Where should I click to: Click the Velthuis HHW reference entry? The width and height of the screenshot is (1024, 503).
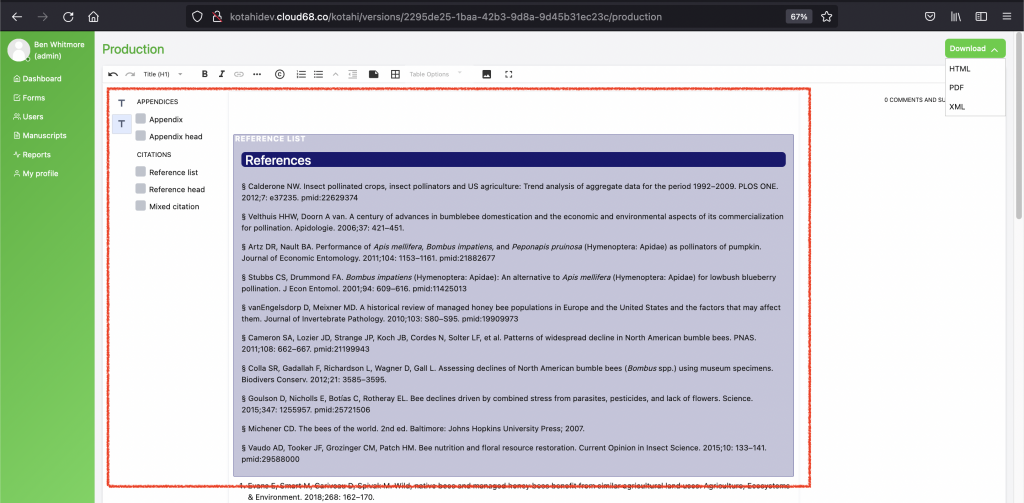point(513,222)
